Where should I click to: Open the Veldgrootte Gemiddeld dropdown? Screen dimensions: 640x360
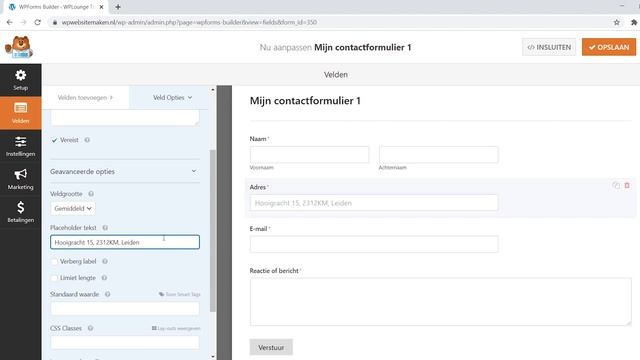73,209
